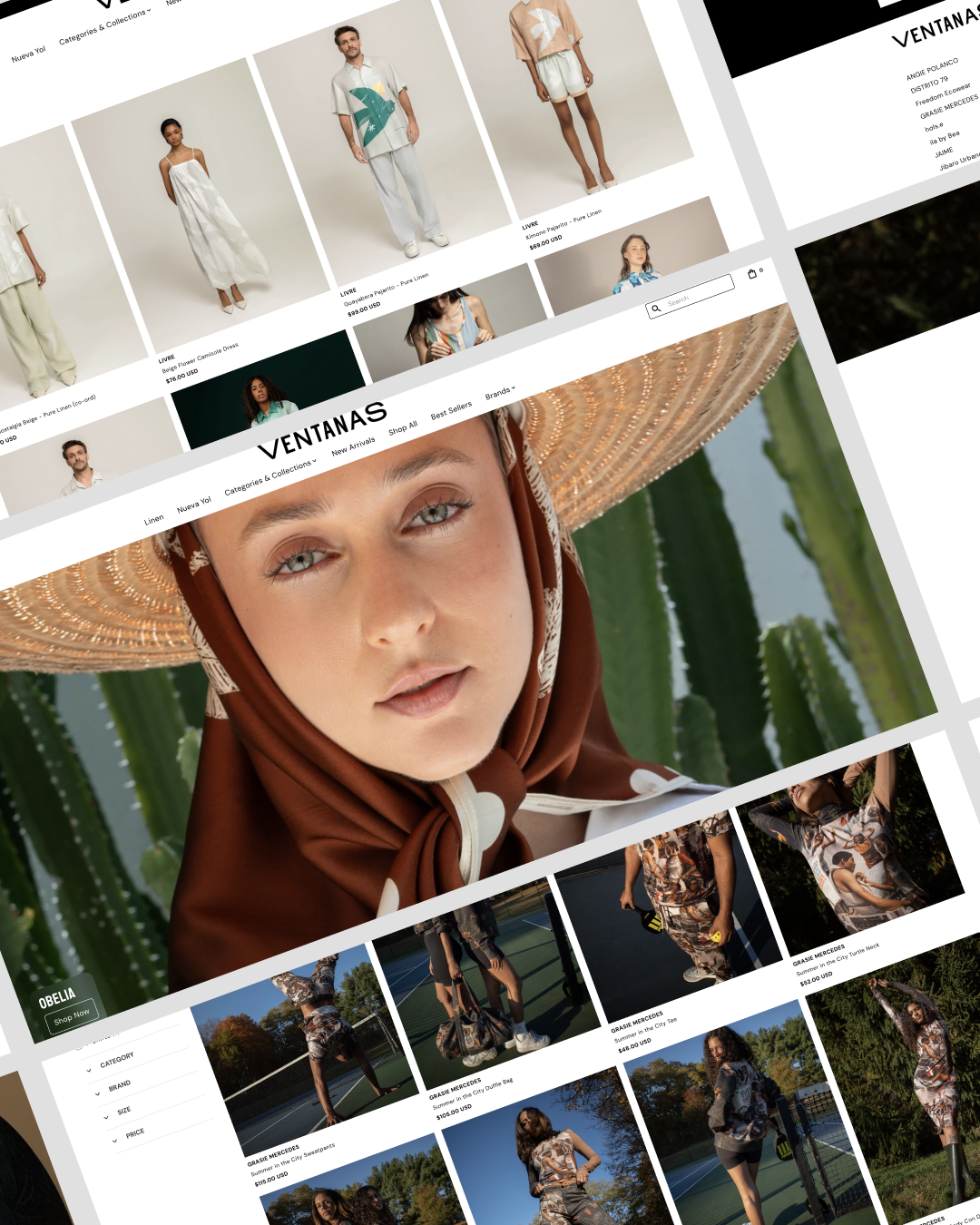The width and height of the screenshot is (980, 1225).
Task: Expand Categories & Collections on the linen products page
Action: [x=105, y=27]
